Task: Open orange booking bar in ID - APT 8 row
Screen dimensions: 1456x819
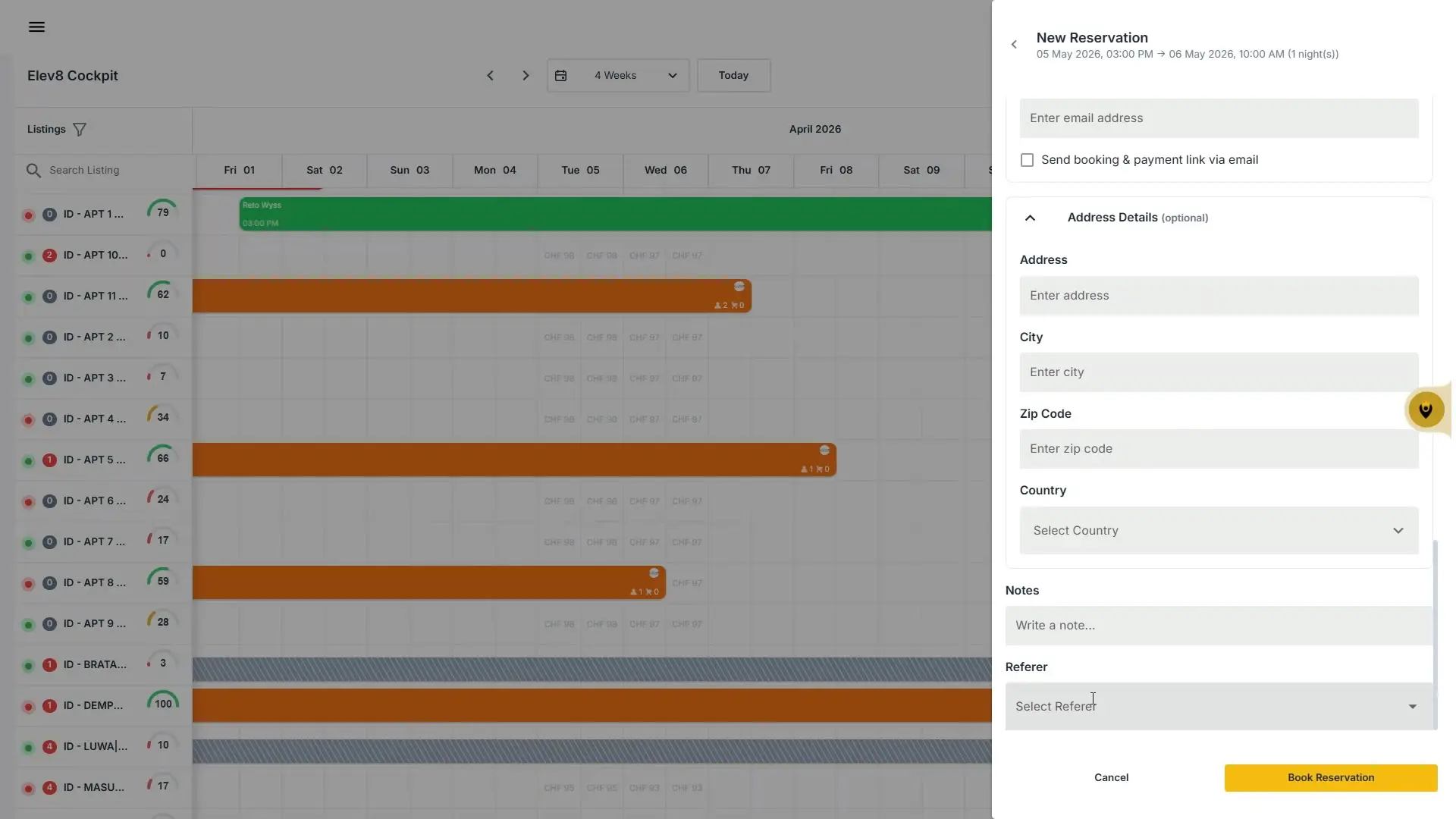Action: [429, 583]
